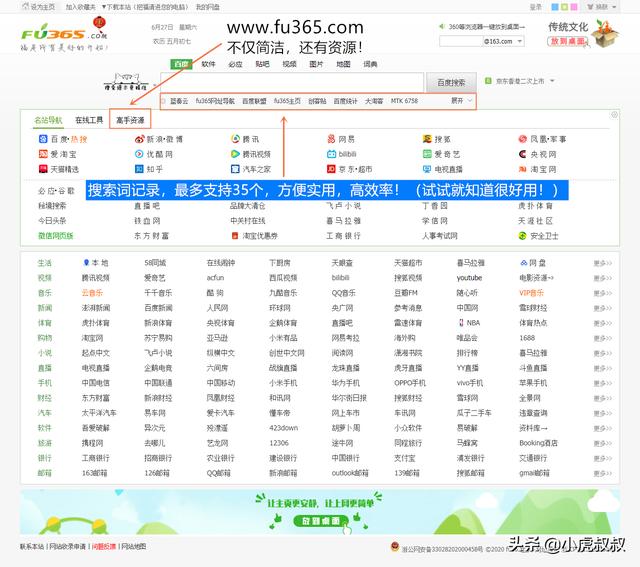The image size is (640, 567).
Task: Open the red JD icon beside 京东·超市
Action: point(331,169)
